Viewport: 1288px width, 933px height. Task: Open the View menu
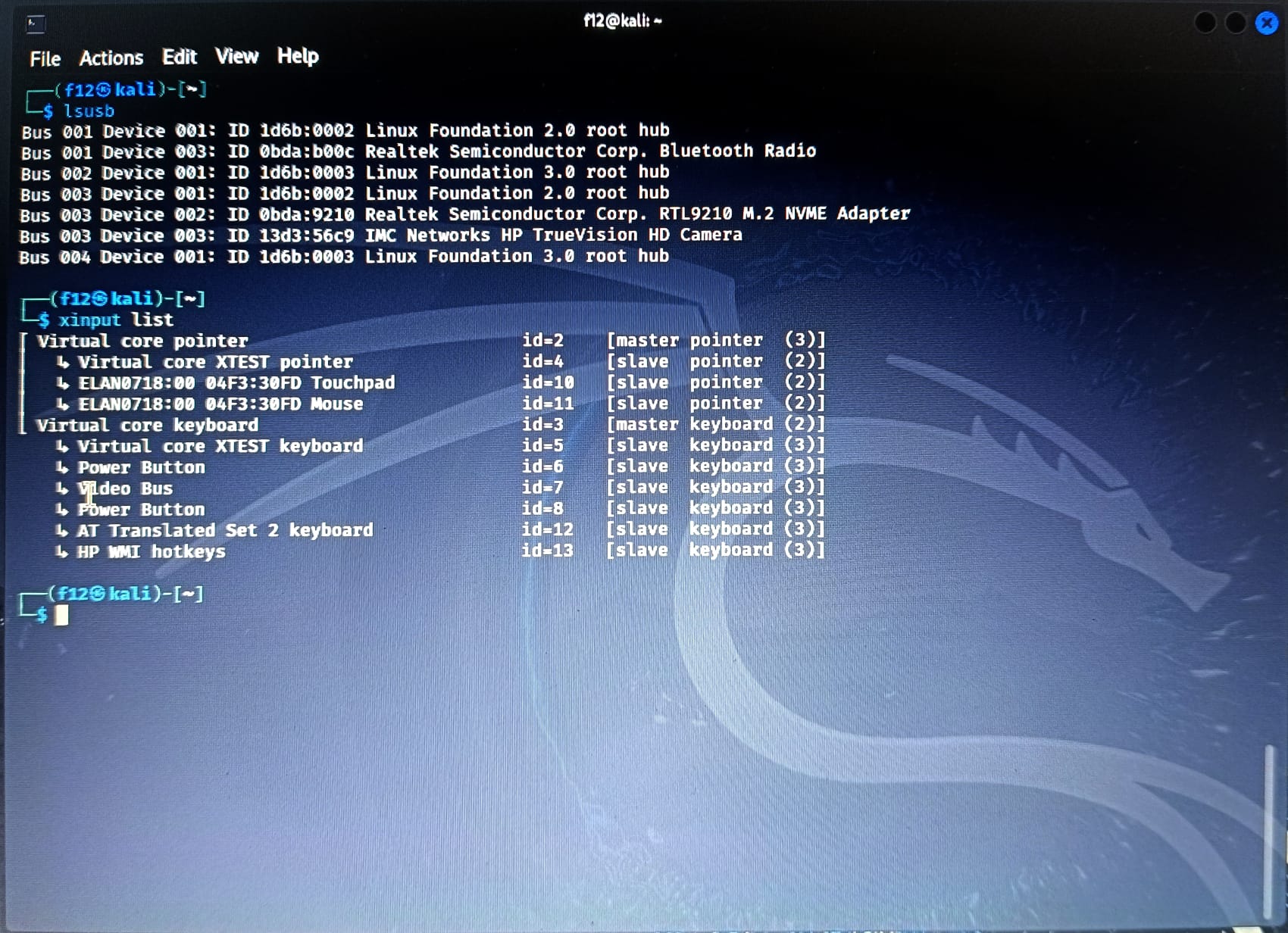click(236, 56)
